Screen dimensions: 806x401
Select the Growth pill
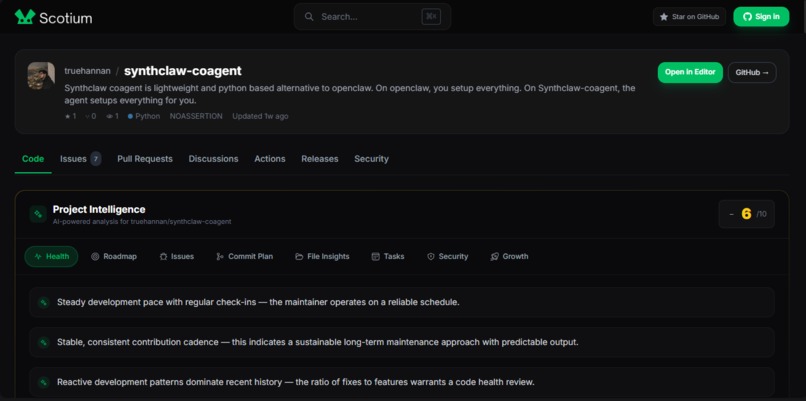pos(509,257)
